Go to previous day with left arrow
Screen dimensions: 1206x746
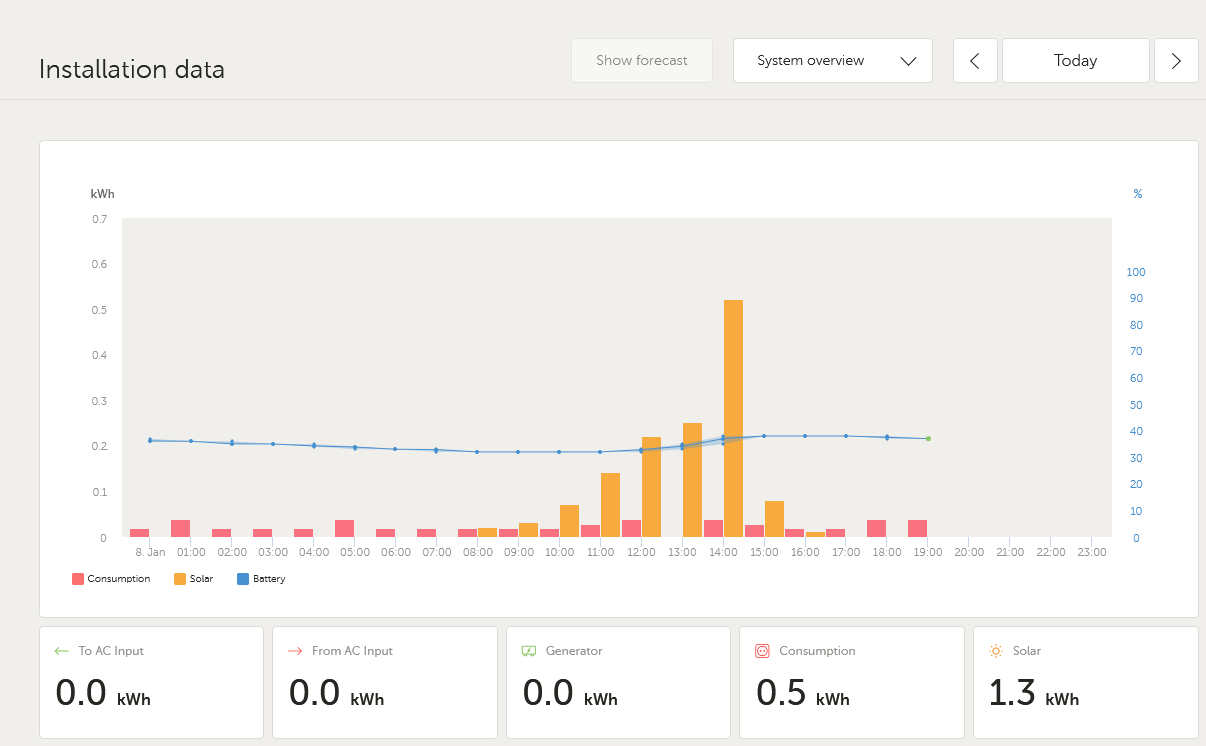(975, 61)
